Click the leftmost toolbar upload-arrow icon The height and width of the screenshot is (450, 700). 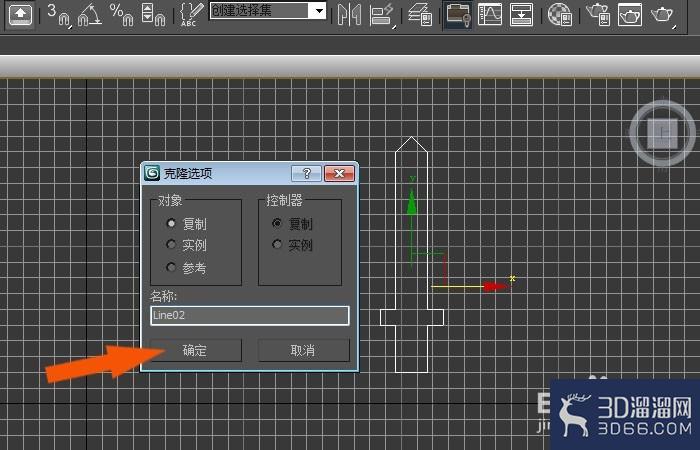point(21,15)
